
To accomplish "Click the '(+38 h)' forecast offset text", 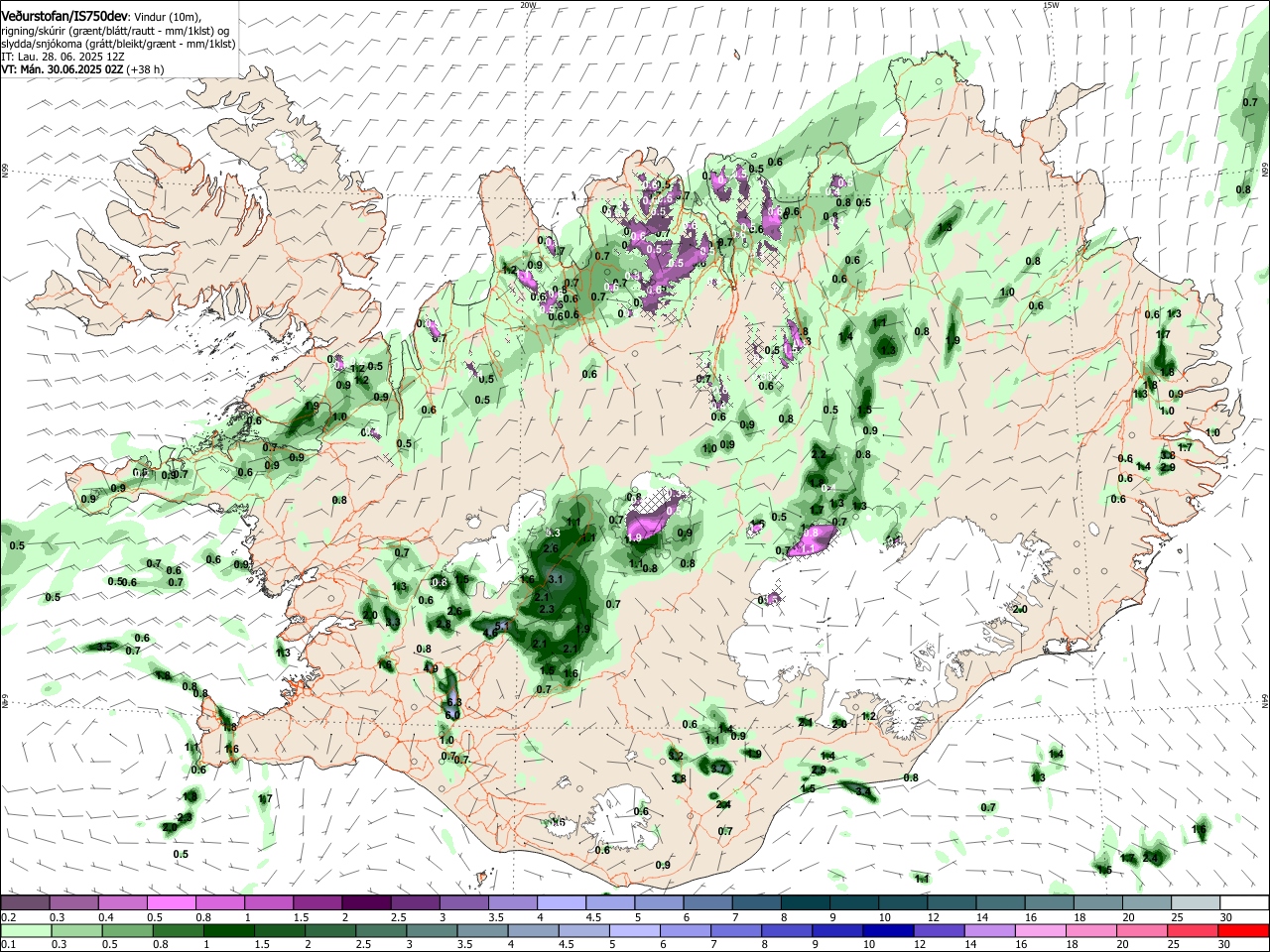I will [146, 70].
